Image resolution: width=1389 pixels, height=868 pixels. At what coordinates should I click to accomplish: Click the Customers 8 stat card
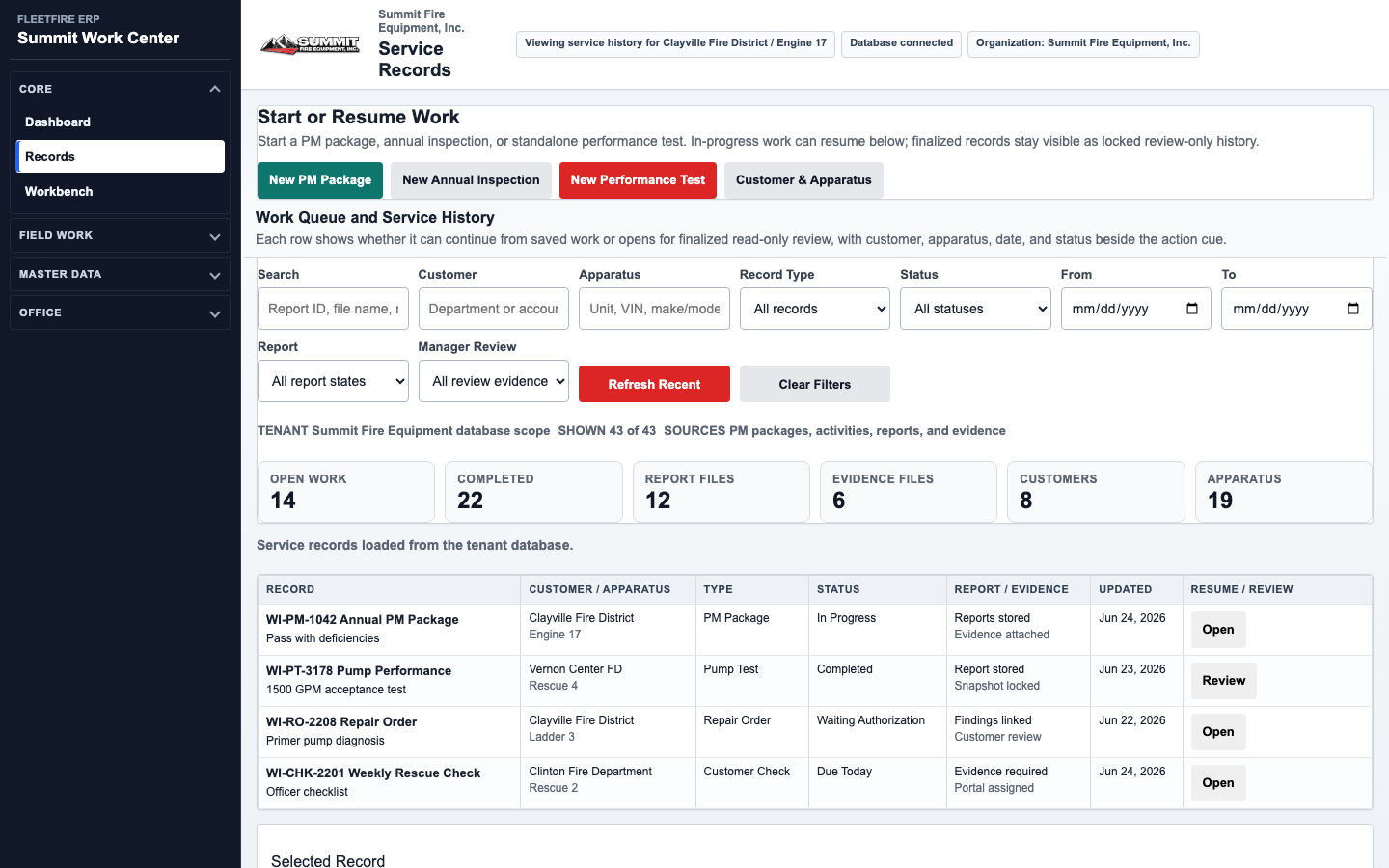(x=1096, y=492)
